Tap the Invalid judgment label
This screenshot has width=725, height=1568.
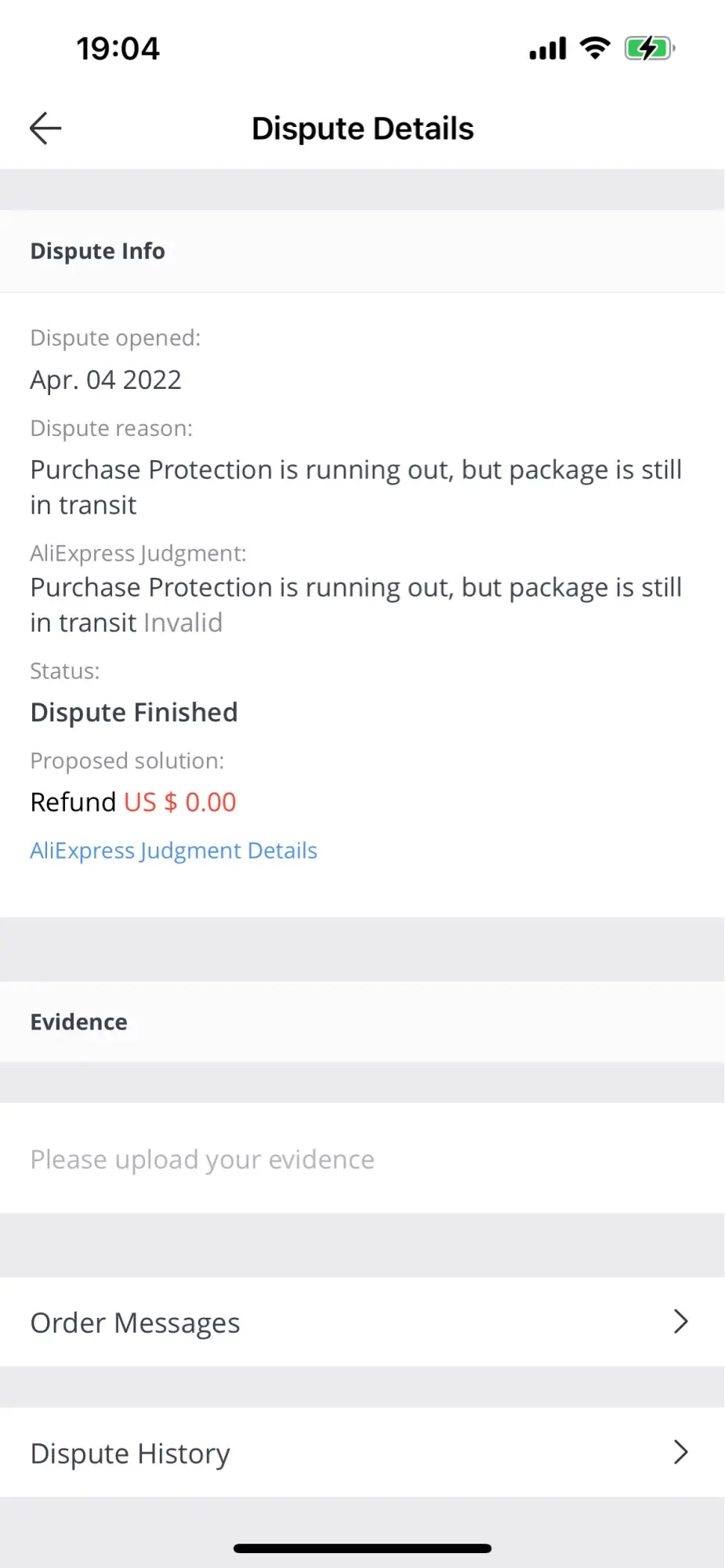tap(183, 622)
